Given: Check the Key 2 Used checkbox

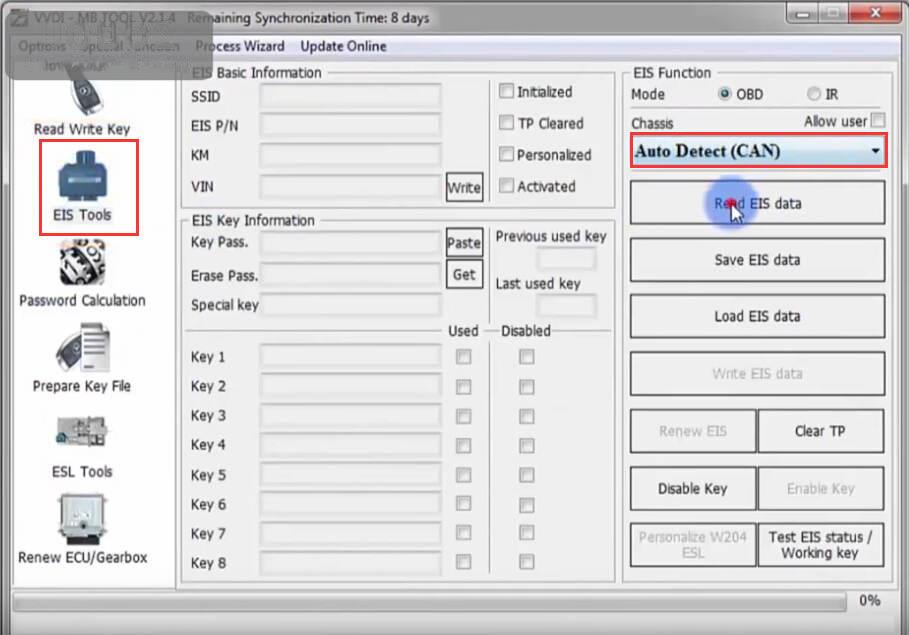Looking at the screenshot, I should tap(463, 386).
